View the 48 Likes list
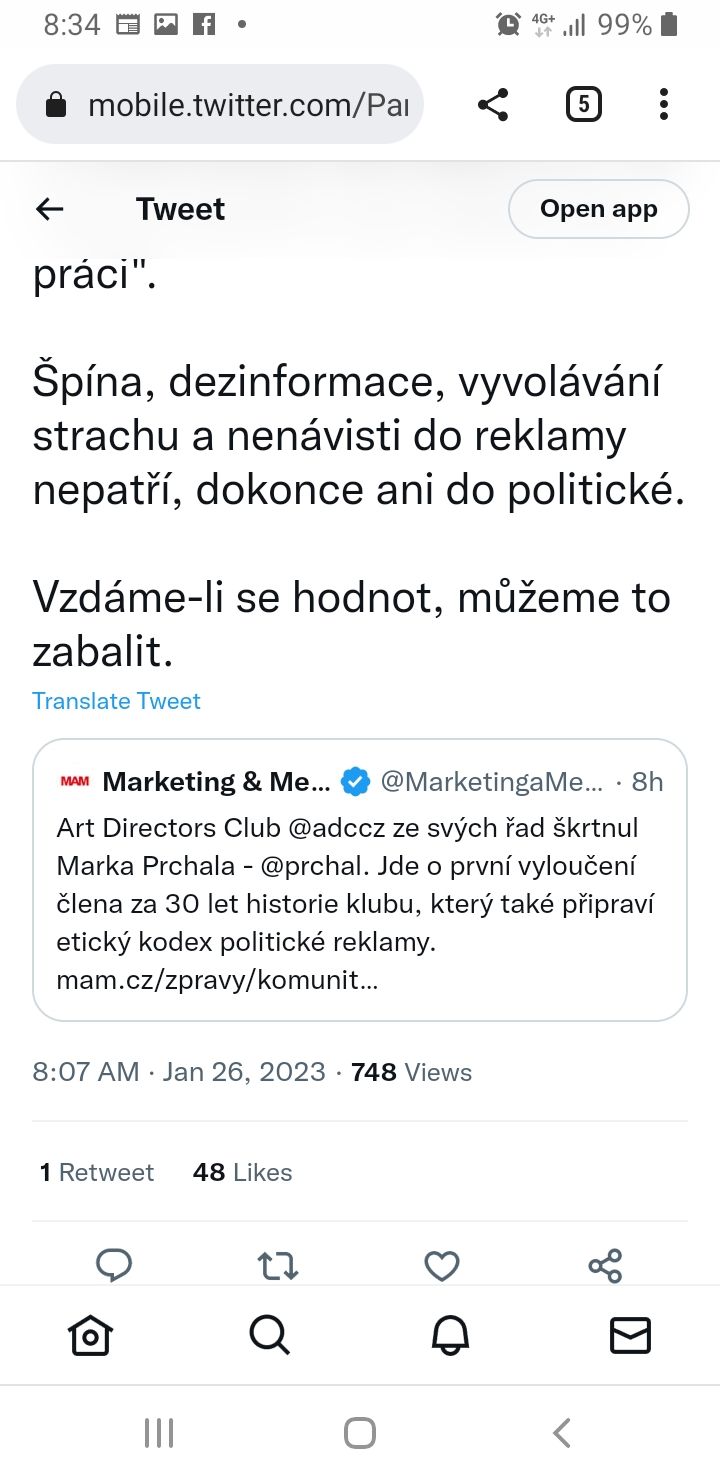The image size is (720, 1480). [242, 1172]
